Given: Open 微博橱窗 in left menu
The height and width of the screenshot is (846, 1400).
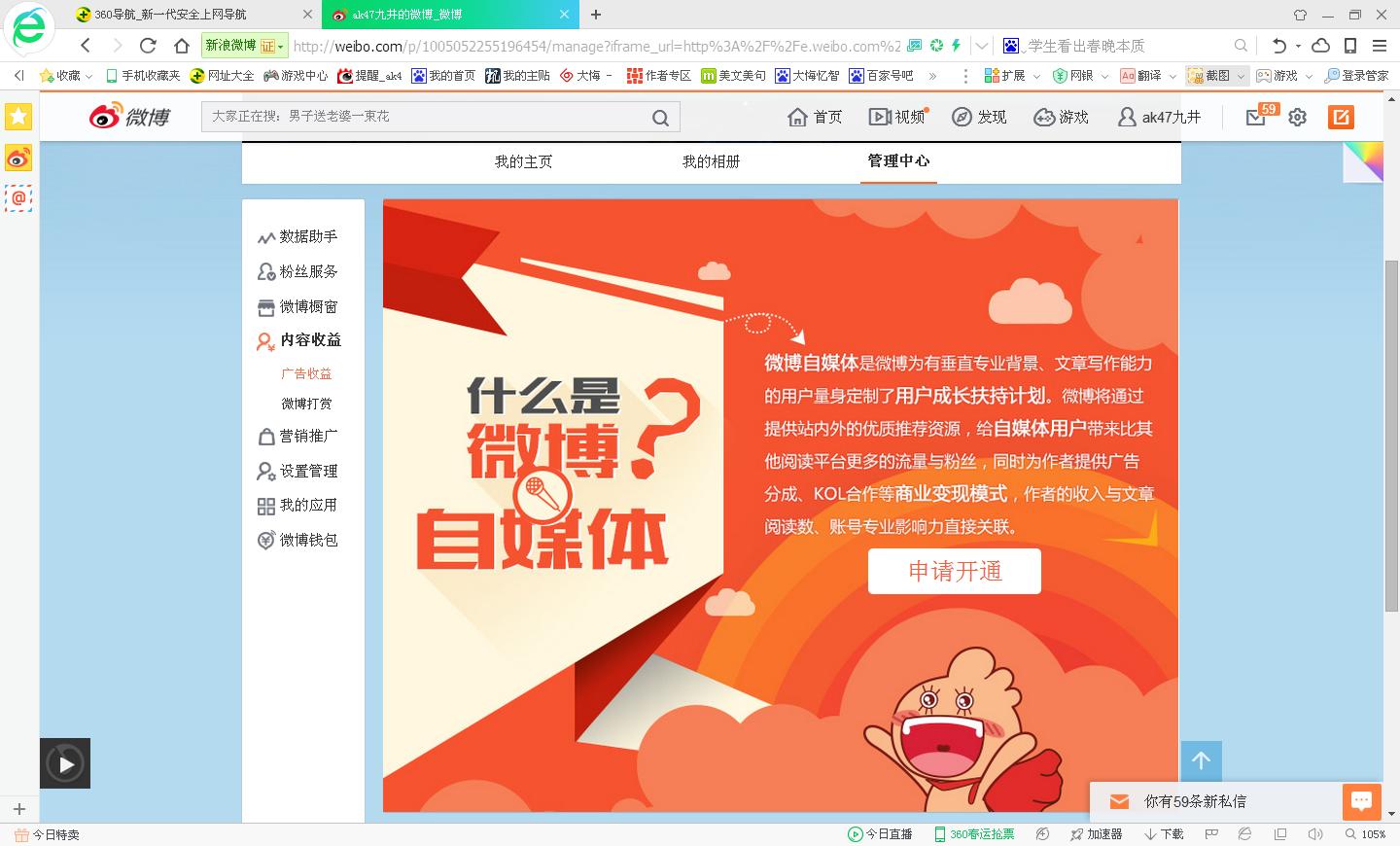Looking at the screenshot, I should click(297, 306).
